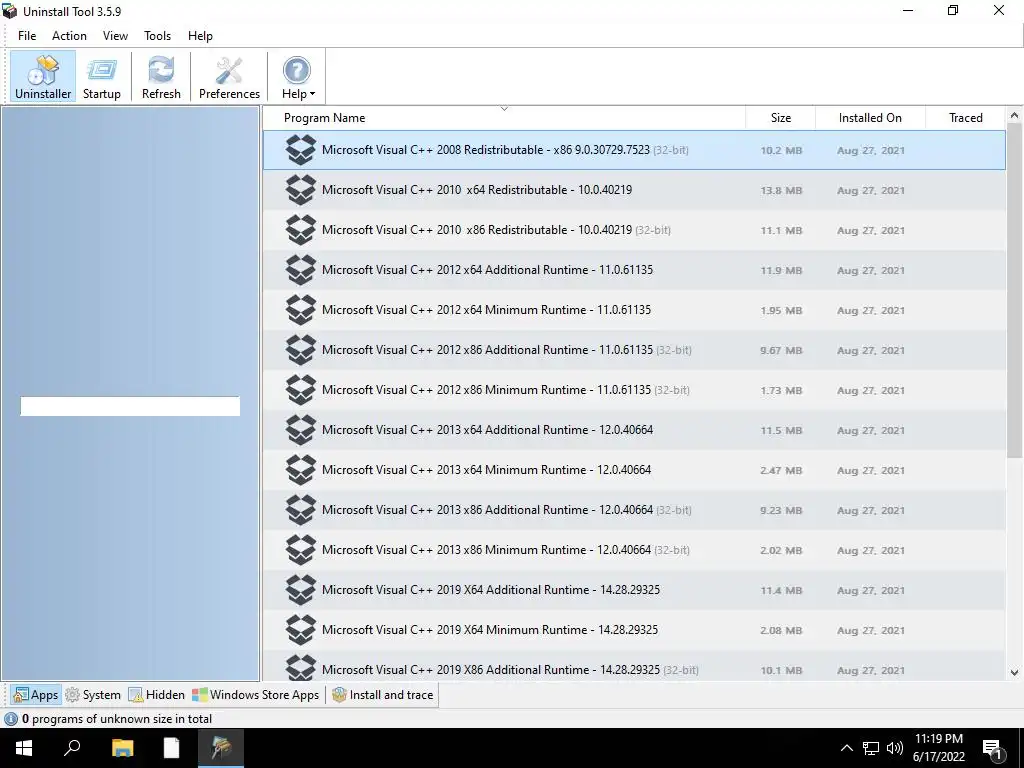The image size is (1024, 768).
Task: Select Visual C++ 2013 x86 Additional Runtime entry
Action: click(x=634, y=510)
